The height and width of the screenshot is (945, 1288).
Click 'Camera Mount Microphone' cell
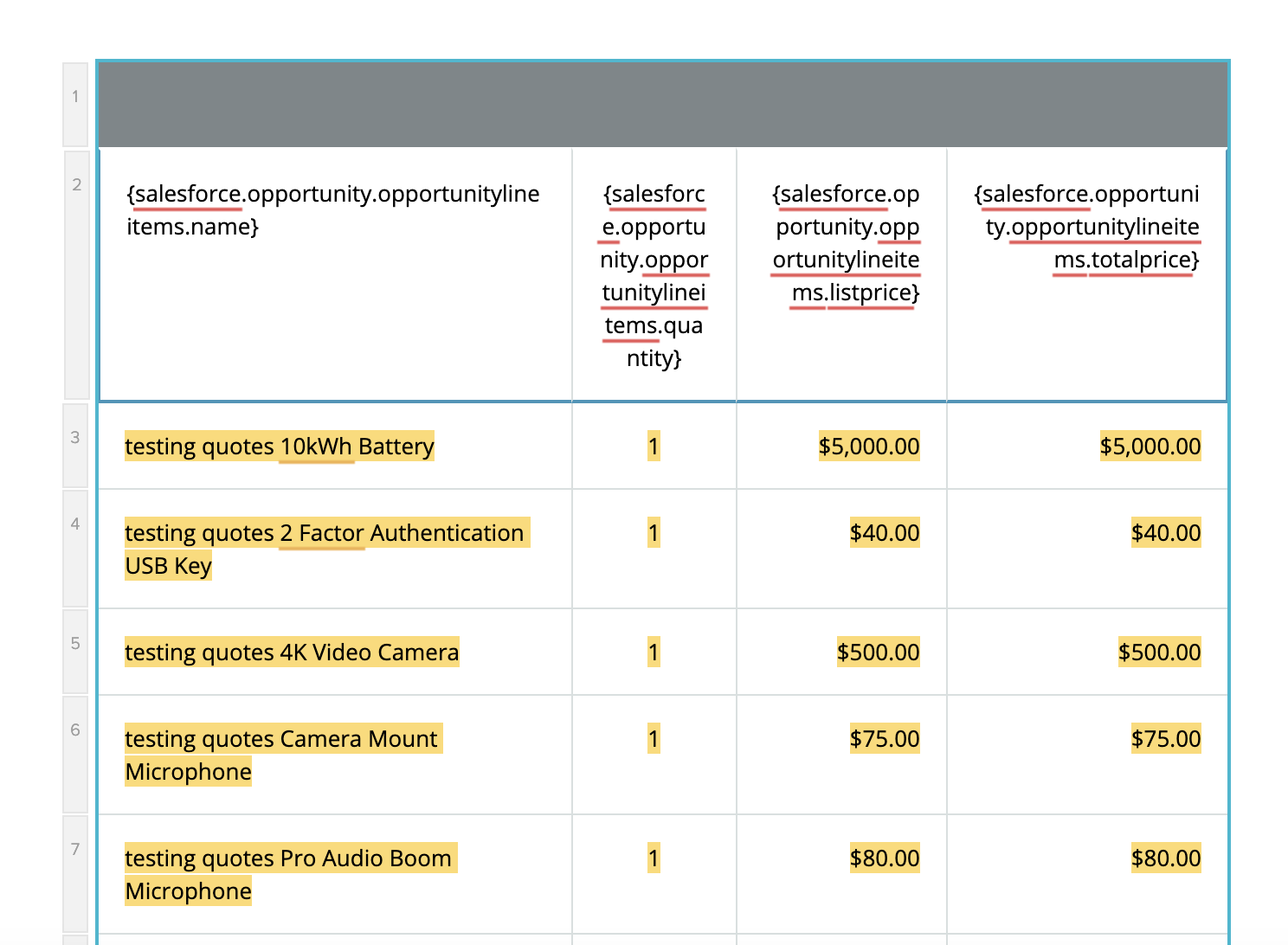335,755
